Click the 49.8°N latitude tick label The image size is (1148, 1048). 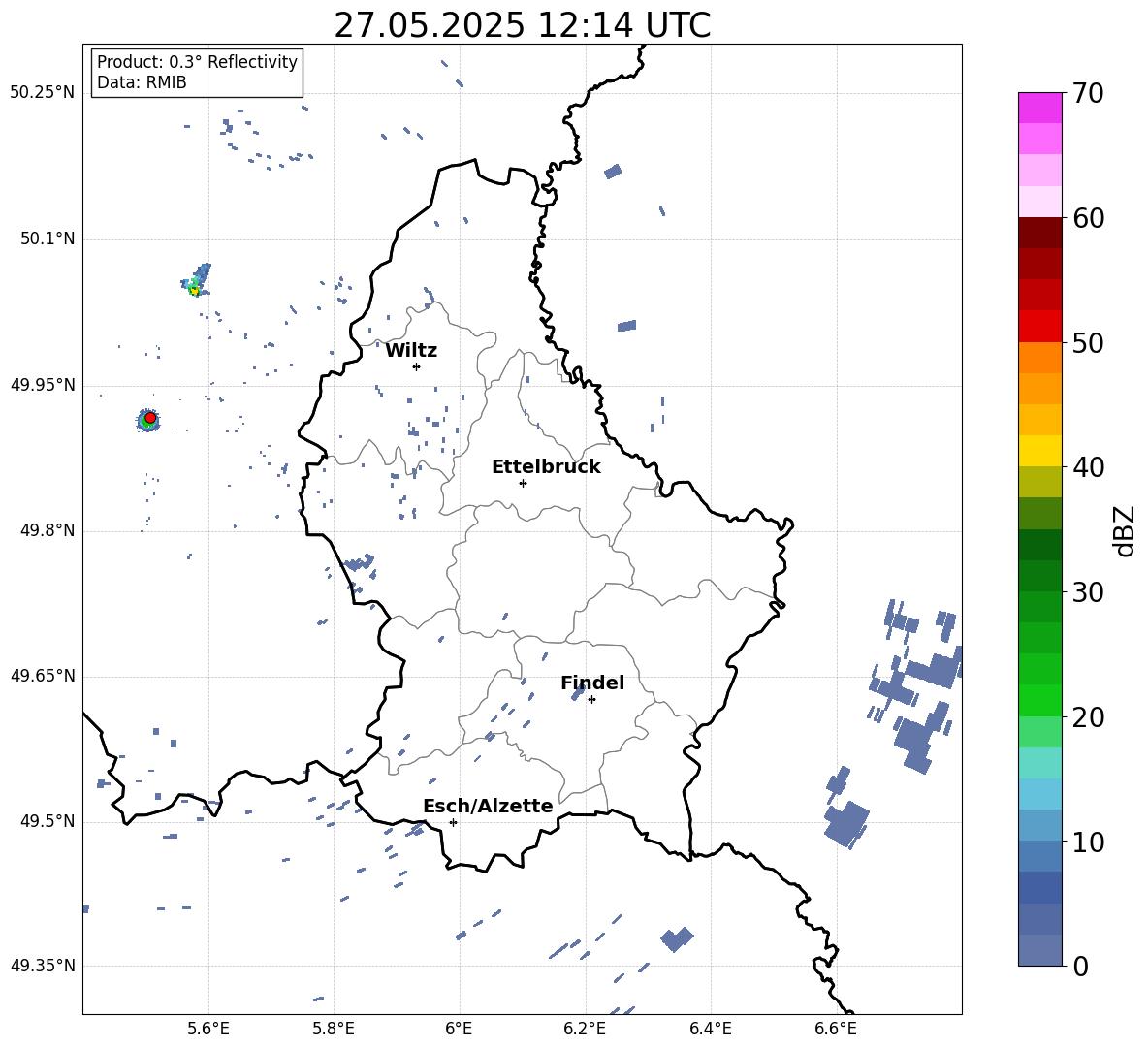point(47,530)
